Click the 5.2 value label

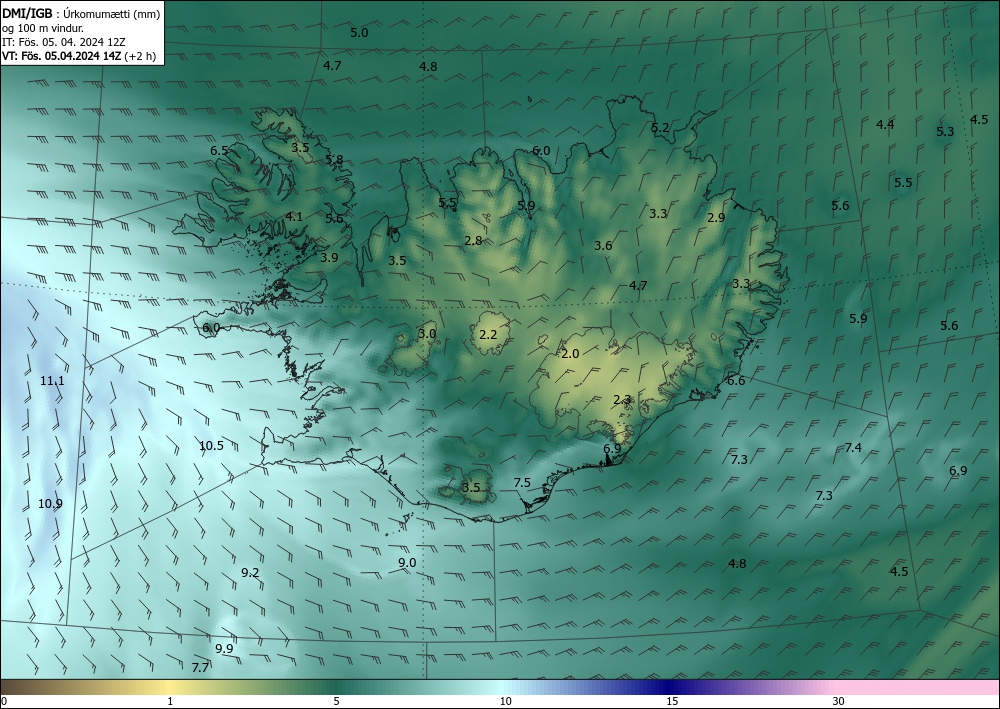[660, 128]
